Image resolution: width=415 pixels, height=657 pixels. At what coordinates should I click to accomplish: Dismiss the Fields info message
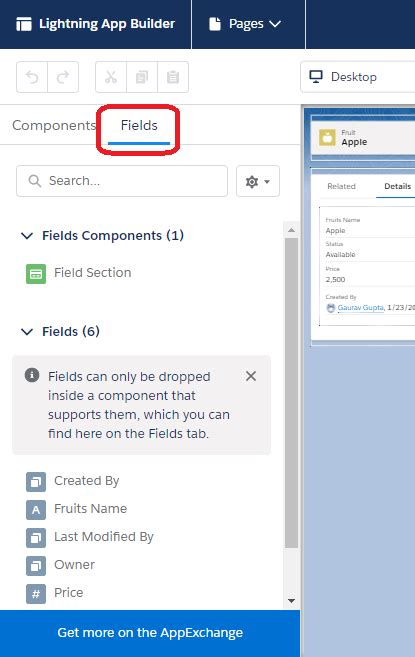pos(251,376)
